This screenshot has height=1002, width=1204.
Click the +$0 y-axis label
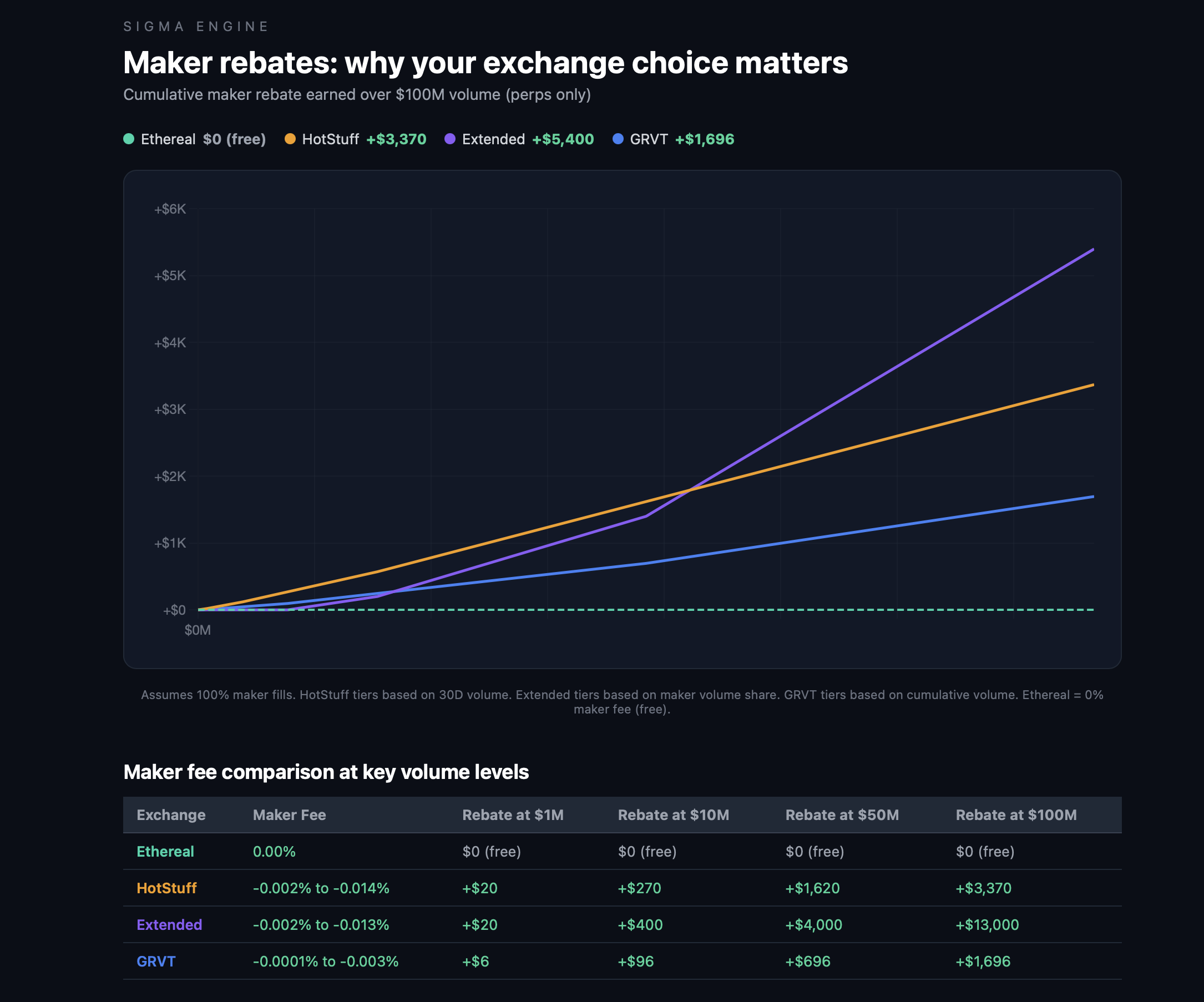coord(174,610)
